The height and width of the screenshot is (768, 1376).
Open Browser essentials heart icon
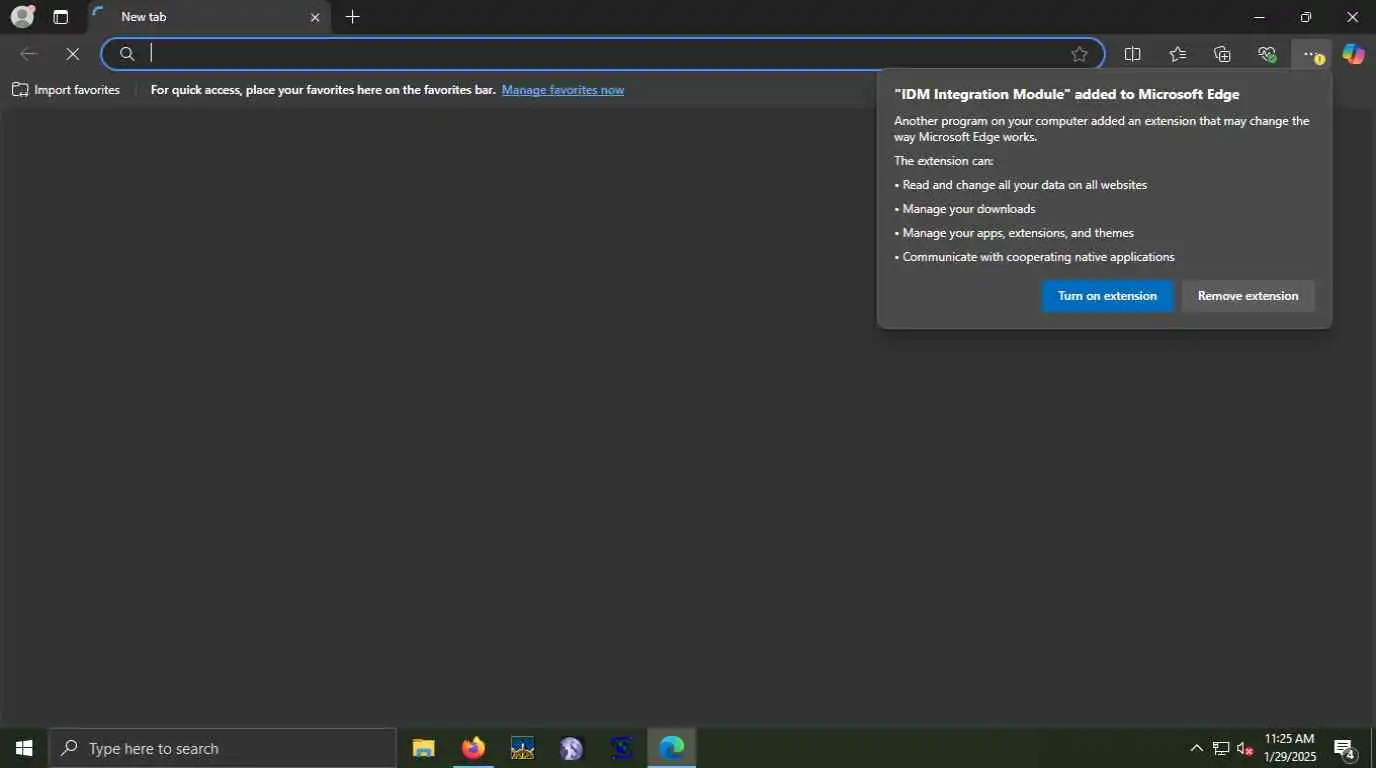tap(1267, 54)
